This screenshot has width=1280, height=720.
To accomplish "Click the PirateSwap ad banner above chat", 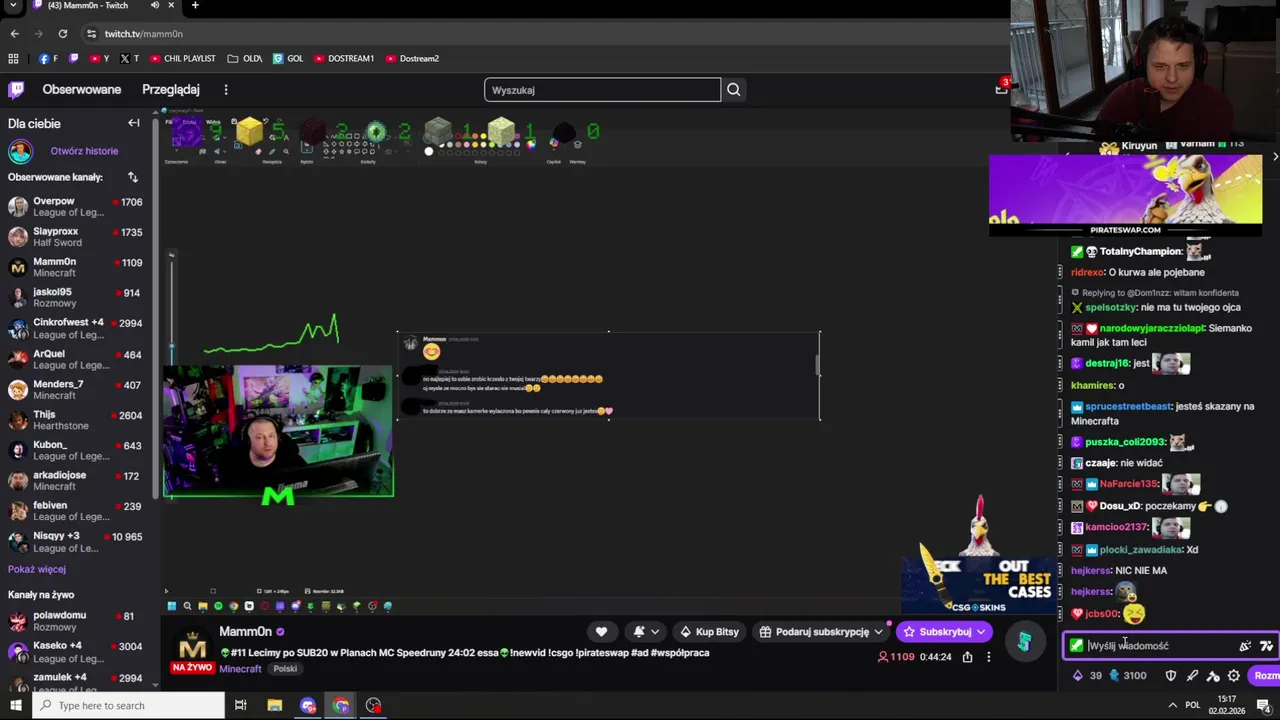I will (x=1125, y=195).
